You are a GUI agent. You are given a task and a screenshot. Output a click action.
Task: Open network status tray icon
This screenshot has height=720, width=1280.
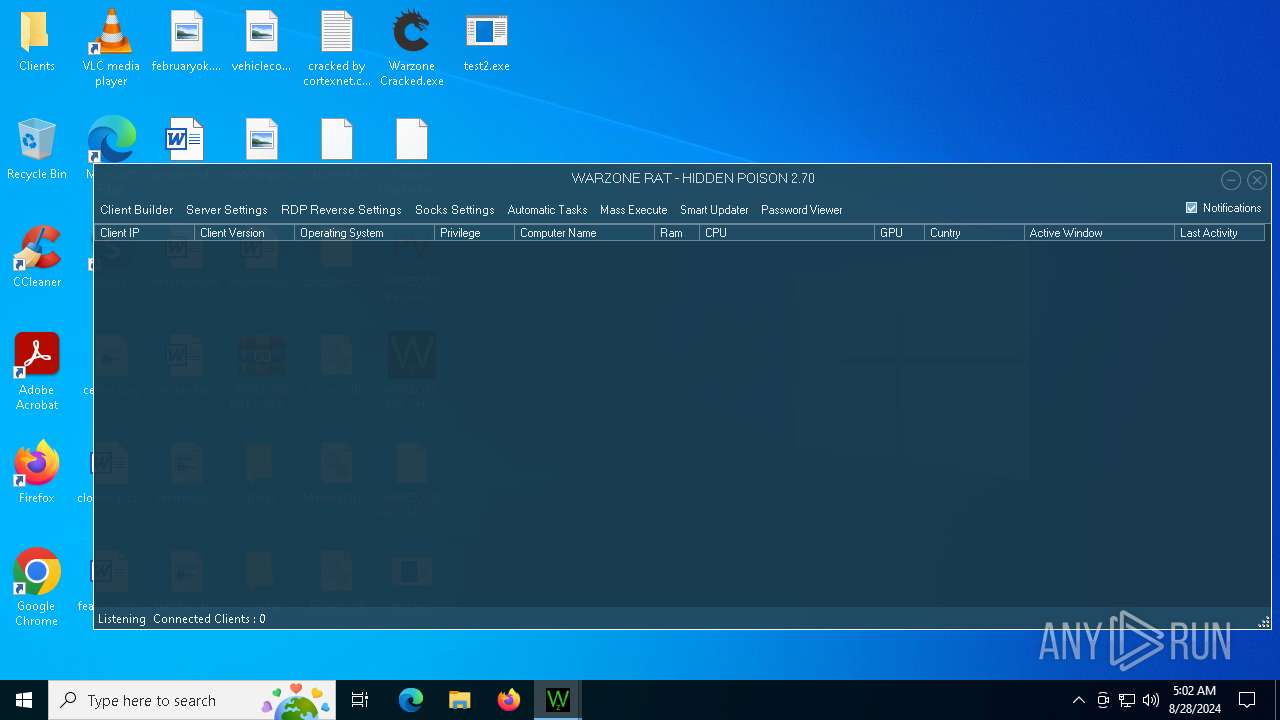[1127, 700]
